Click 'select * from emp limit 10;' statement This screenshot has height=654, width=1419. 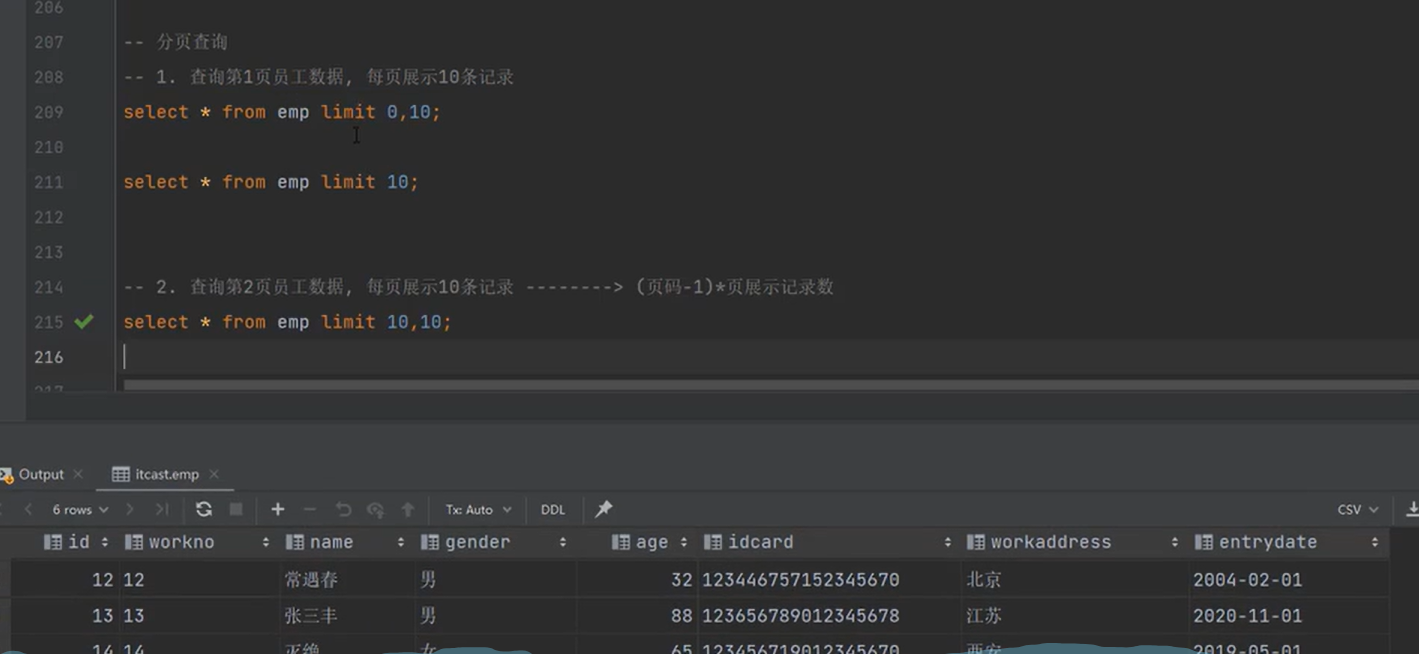tap(271, 182)
